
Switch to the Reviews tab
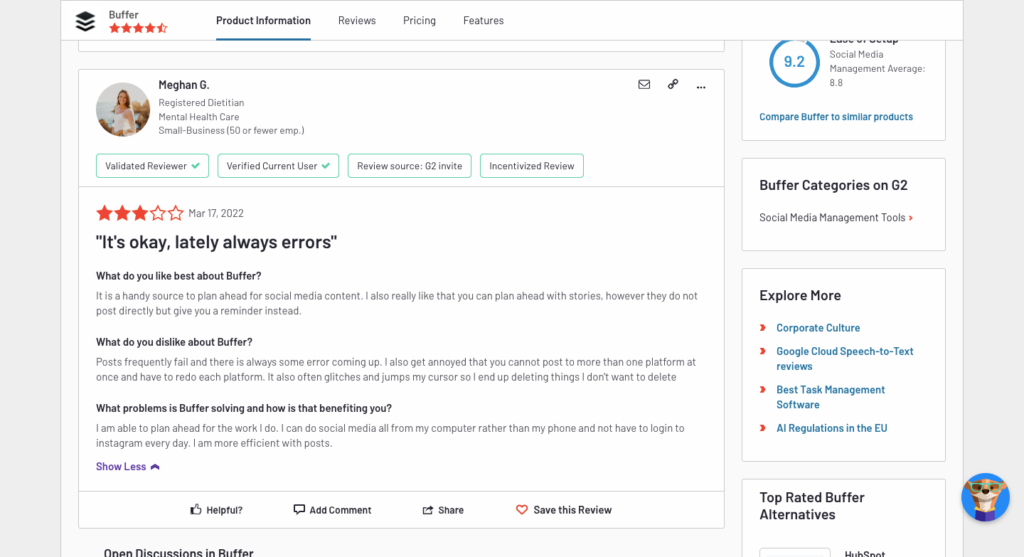[357, 21]
